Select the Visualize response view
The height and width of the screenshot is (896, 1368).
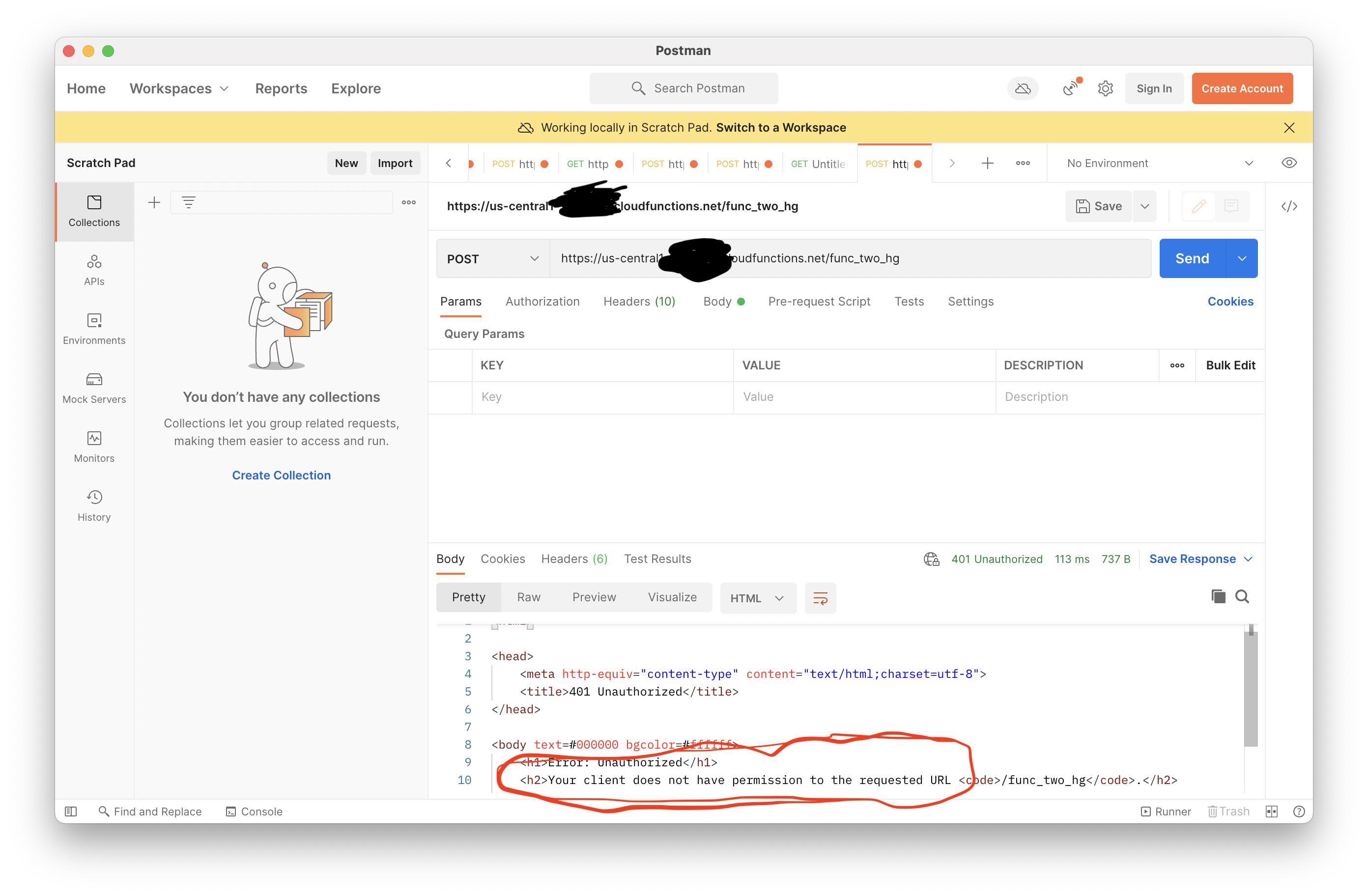[x=672, y=598]
